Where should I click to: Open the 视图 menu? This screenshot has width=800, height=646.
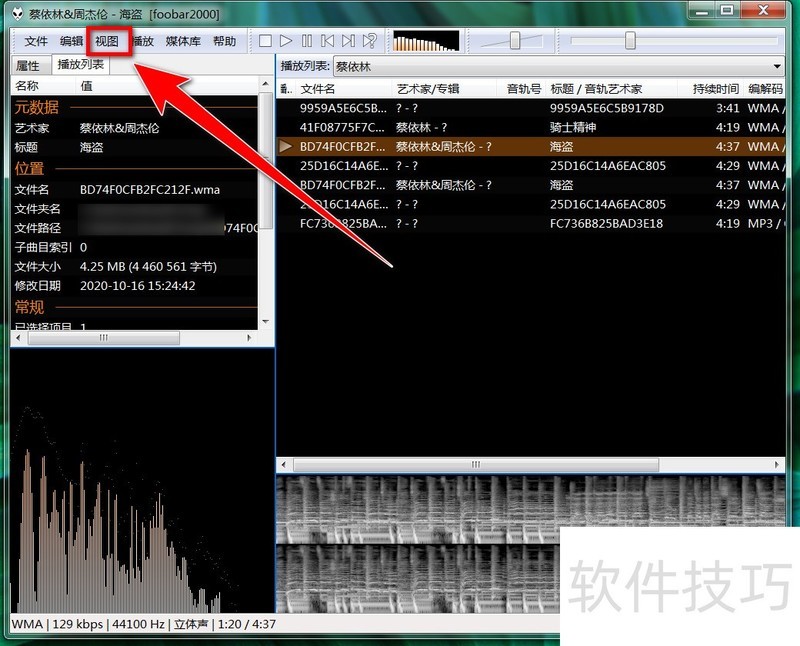[x=107, y=41]
